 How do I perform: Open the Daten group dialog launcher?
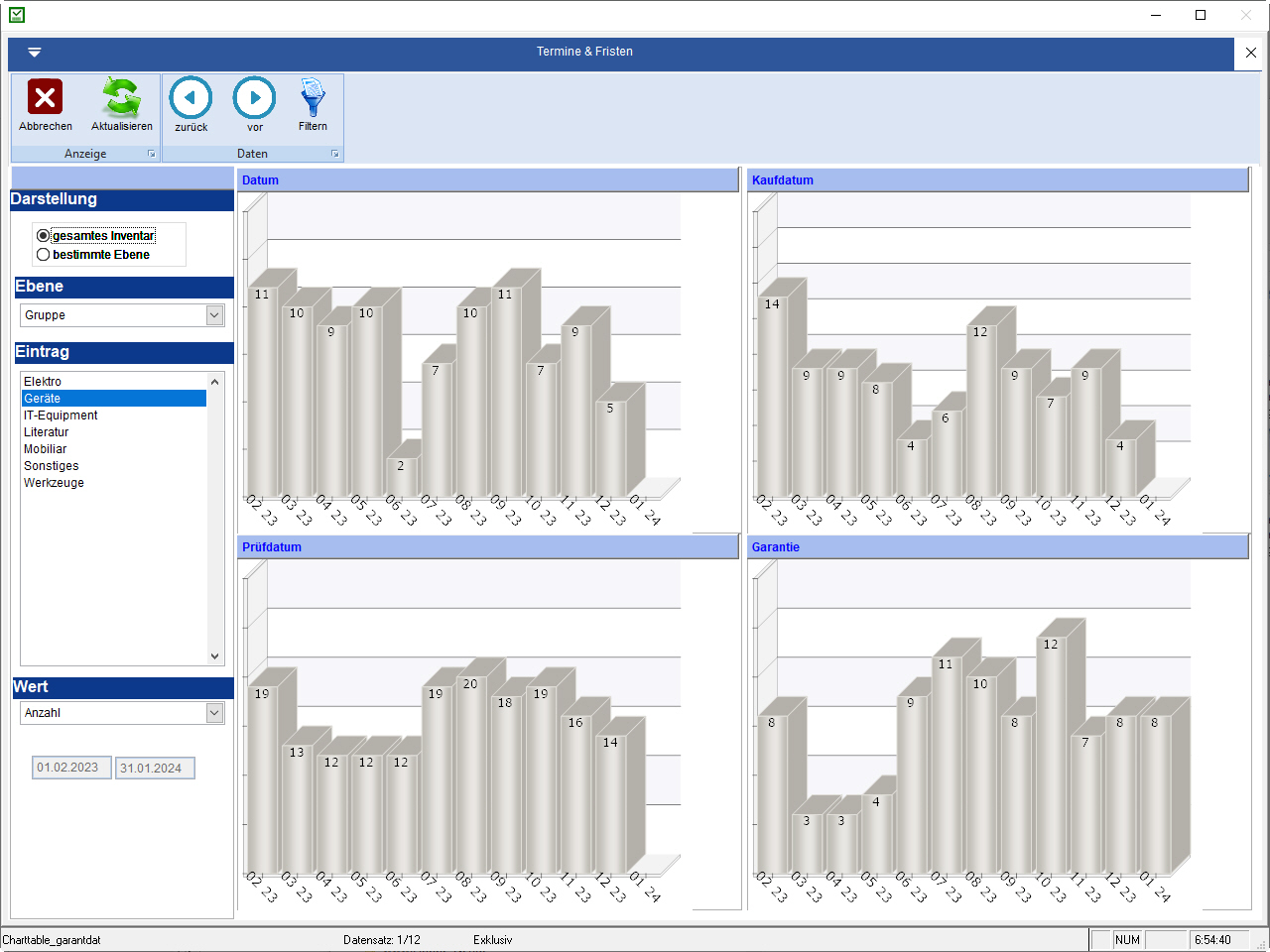click(x=335, y=154)
